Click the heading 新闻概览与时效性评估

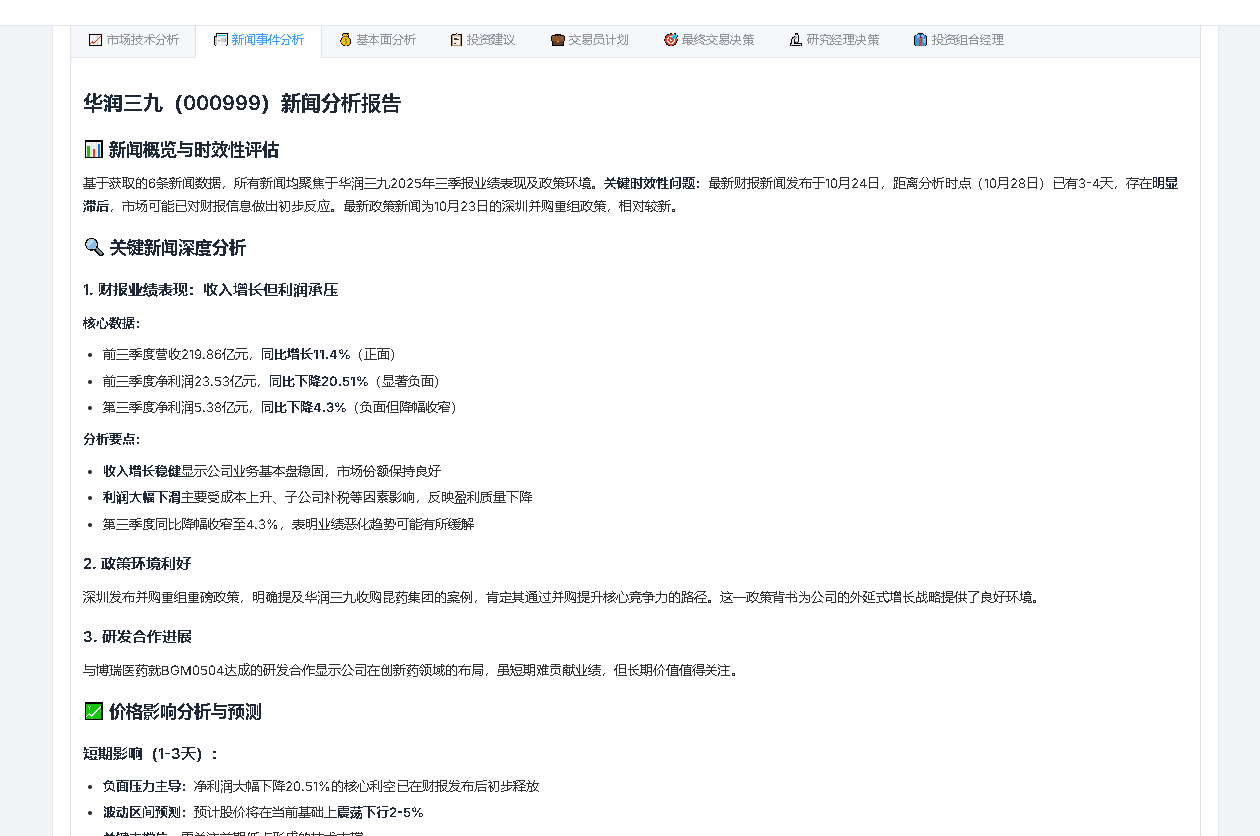(181, 150)
